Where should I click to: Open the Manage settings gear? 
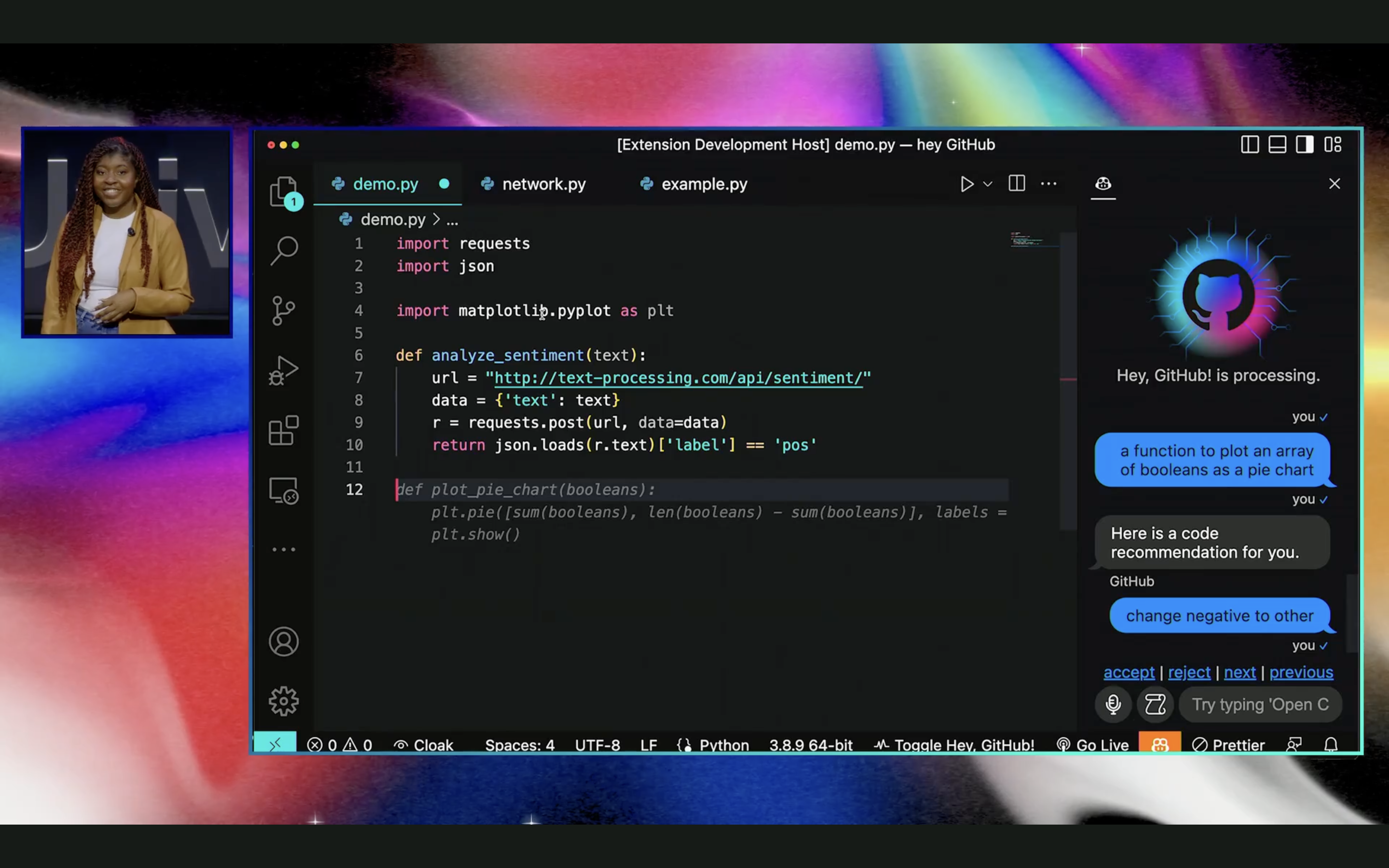[x=284, y=701]
